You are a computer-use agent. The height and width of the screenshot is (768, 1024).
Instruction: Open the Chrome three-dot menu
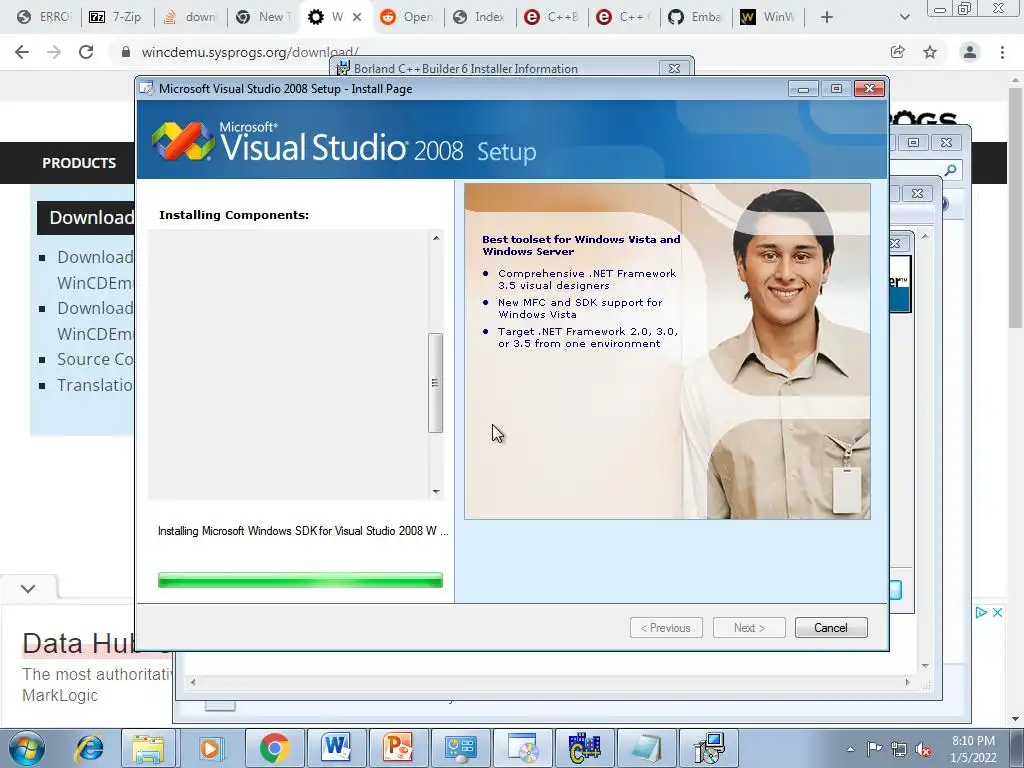(1002, 52)
